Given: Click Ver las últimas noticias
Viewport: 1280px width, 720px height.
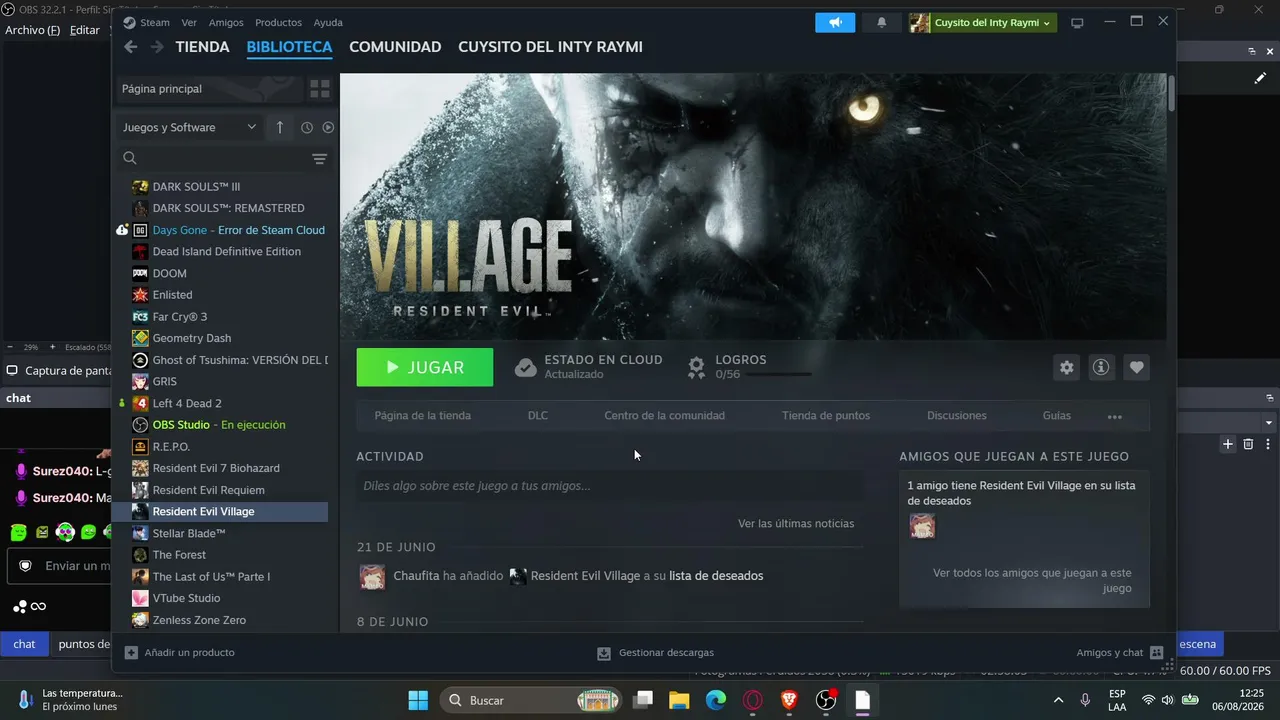Looking at the screenshot, I should [x=796, y=523].
